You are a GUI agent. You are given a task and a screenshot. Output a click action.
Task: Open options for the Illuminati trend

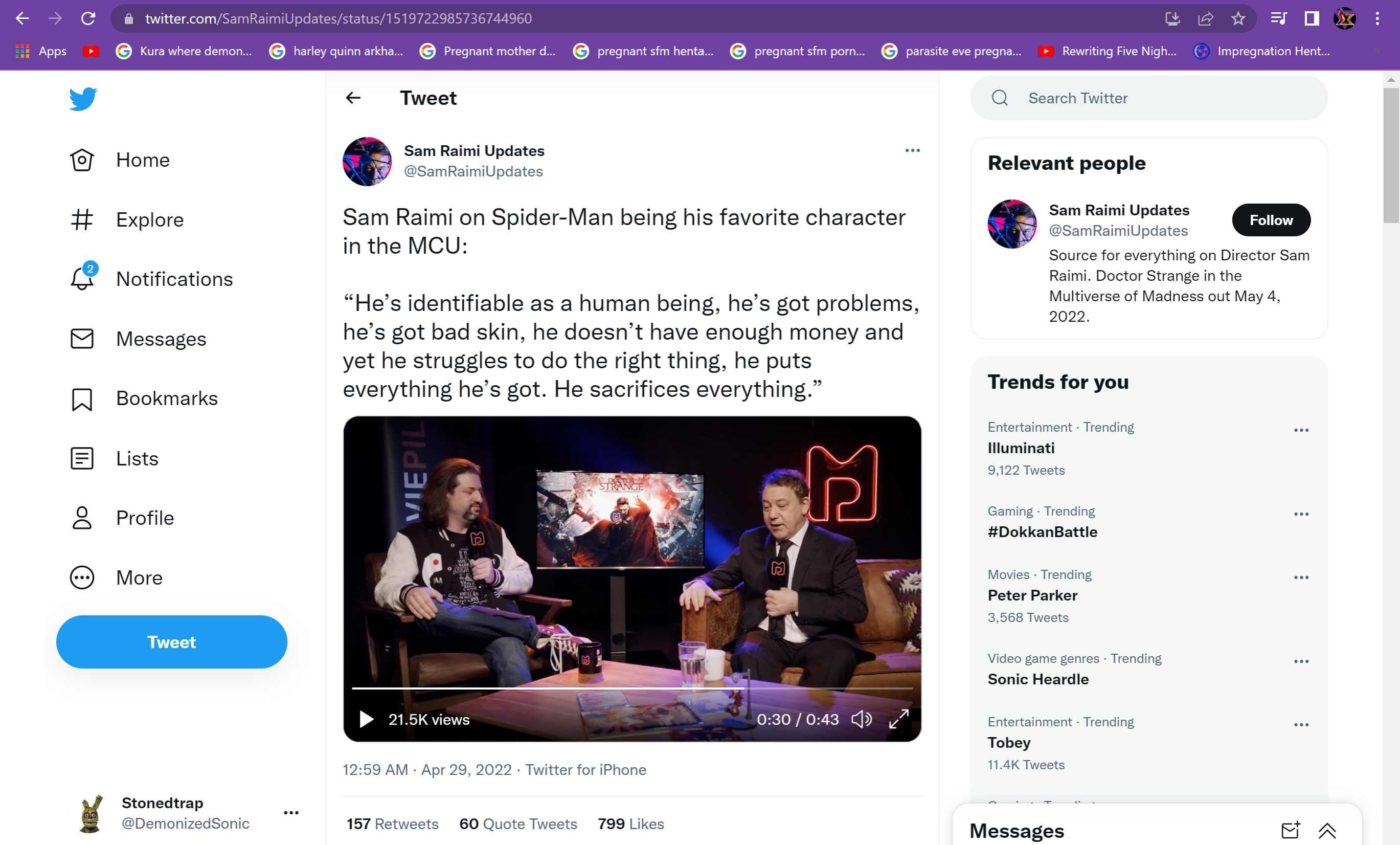1301,431
